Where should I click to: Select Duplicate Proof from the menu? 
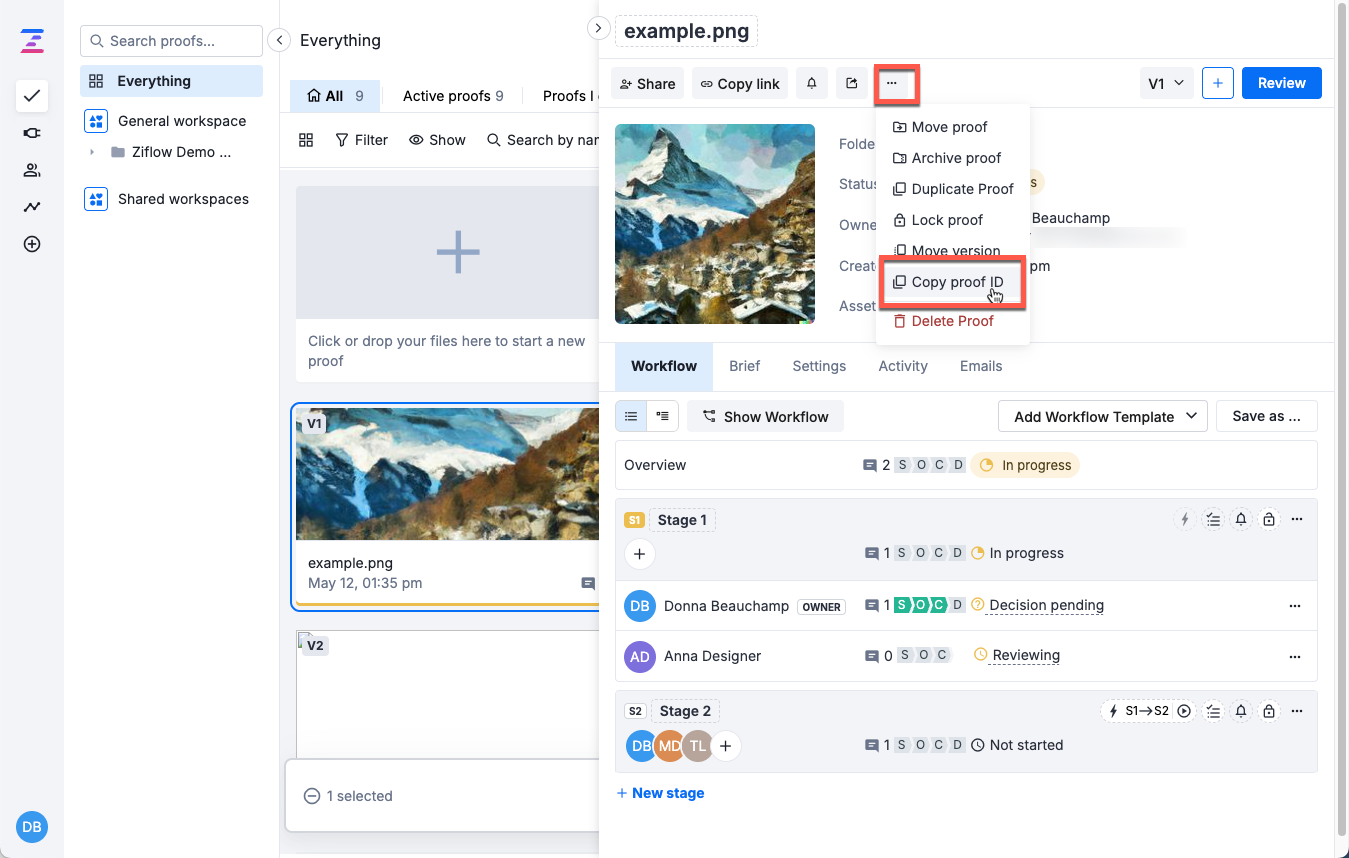tap(952, 189)
